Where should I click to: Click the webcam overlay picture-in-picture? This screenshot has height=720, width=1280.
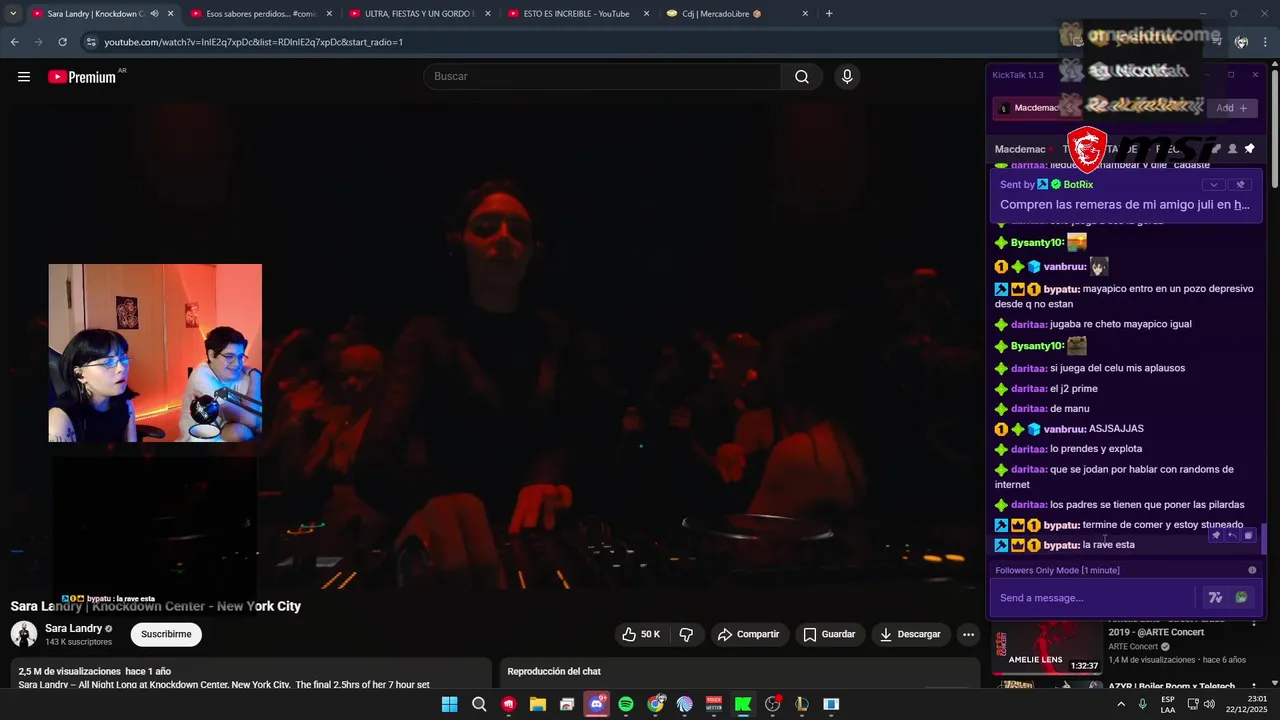click(155, 353)
